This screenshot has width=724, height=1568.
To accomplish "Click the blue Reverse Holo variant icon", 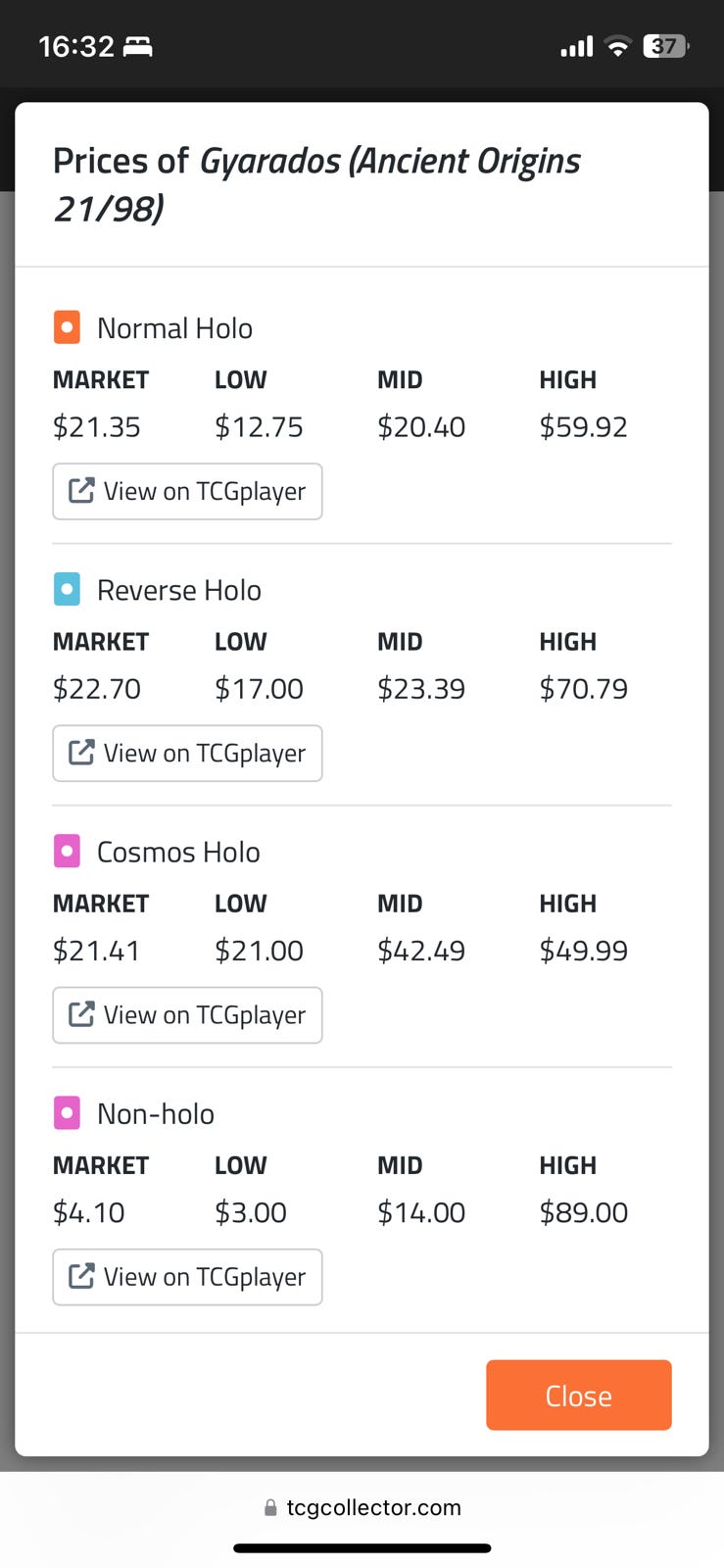I will click(67, 589).
